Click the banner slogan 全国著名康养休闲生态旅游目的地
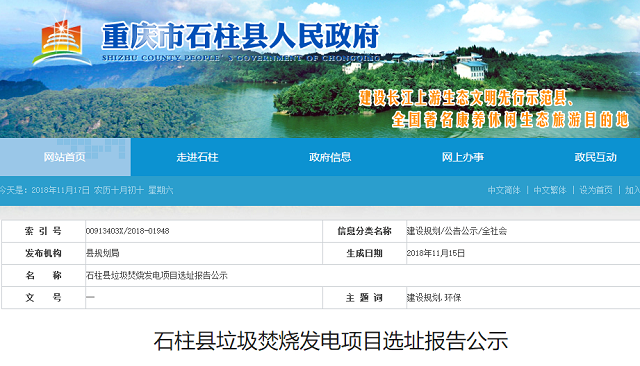Screen dimensions: 640x366 510,120
